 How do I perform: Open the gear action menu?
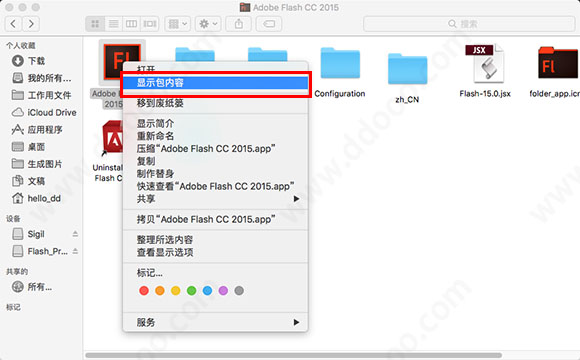coord(208,24)
